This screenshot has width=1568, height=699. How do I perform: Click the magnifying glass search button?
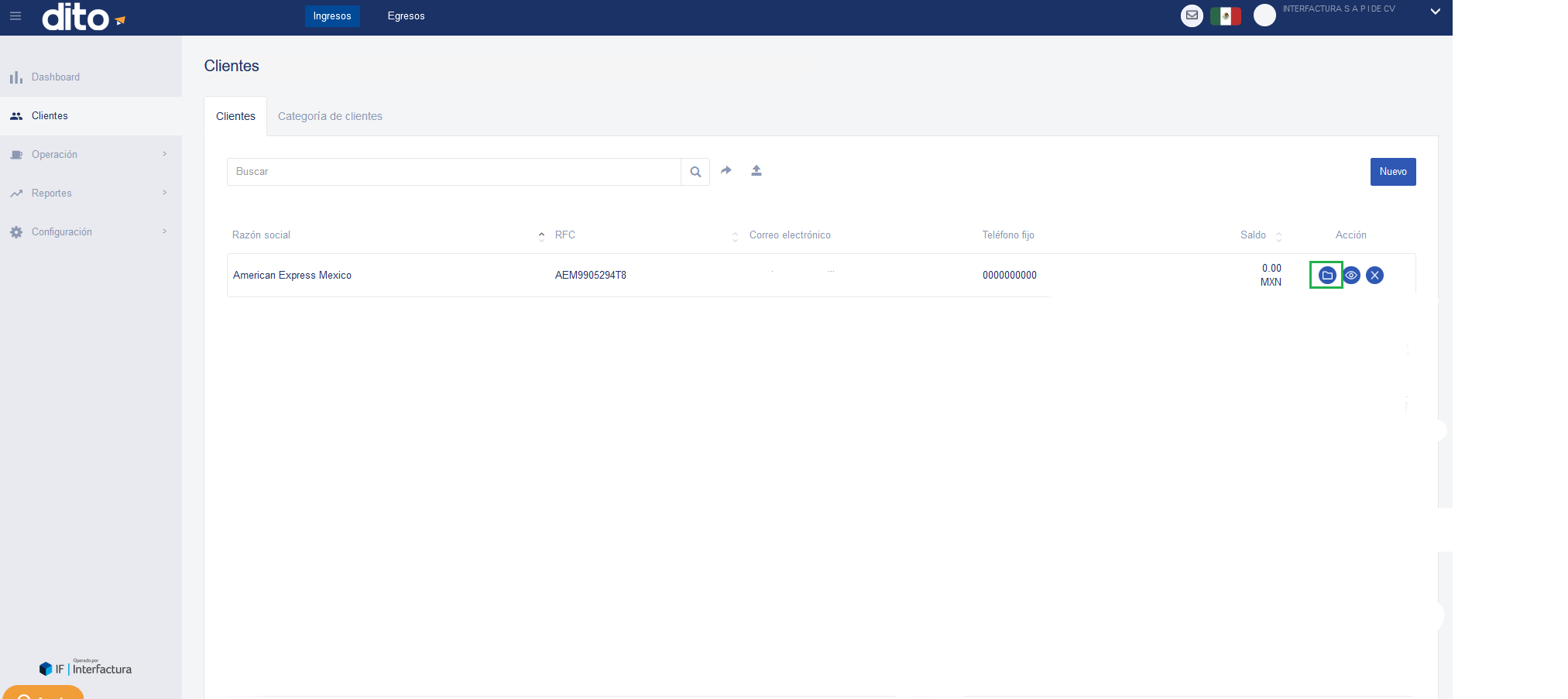(695, 172)
